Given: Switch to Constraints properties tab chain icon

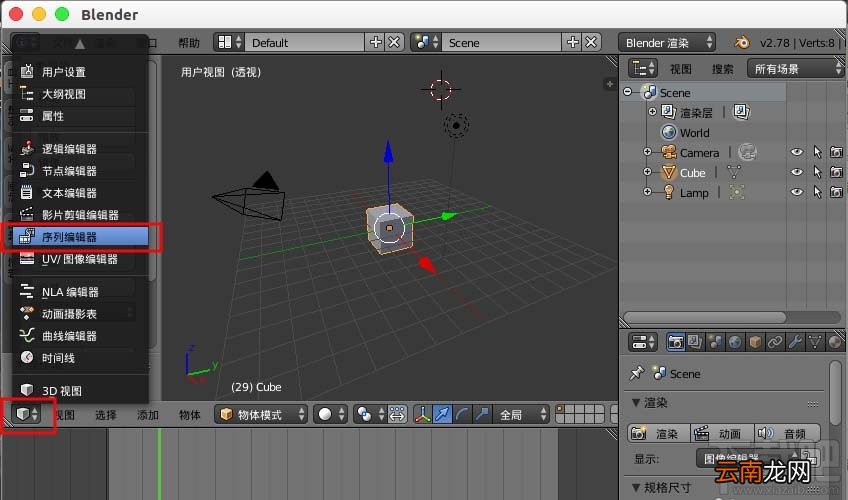Looking at the screenshot, I should (x=775, y=342).
